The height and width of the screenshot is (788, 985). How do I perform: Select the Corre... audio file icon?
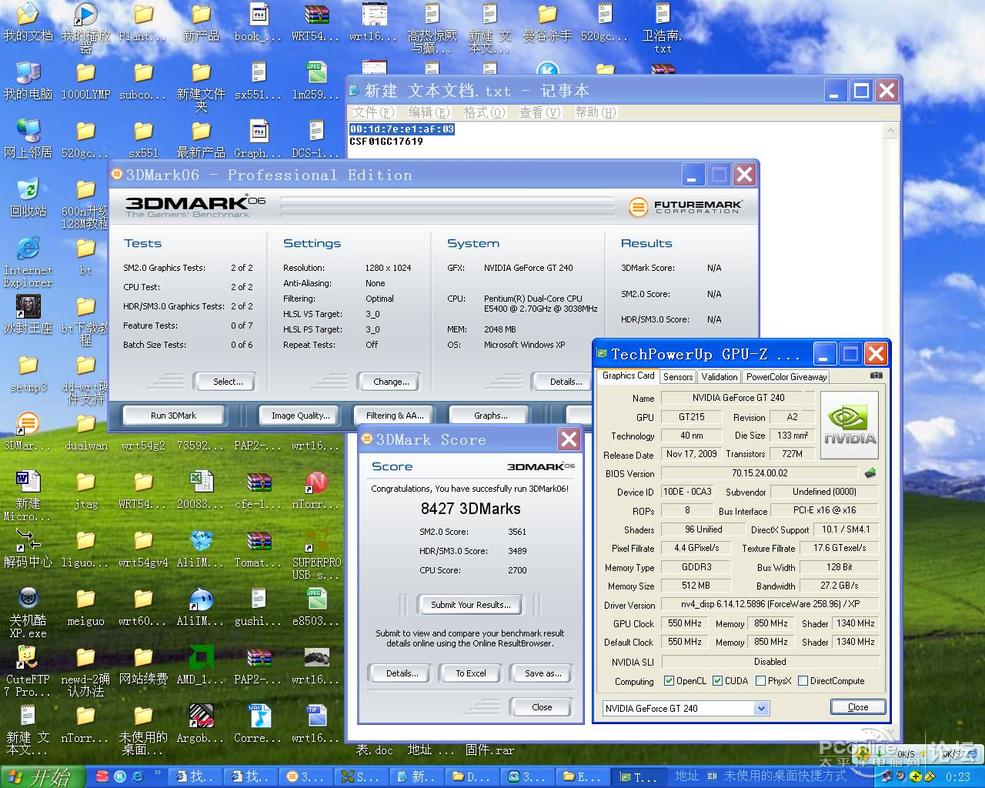coord(258,725)
